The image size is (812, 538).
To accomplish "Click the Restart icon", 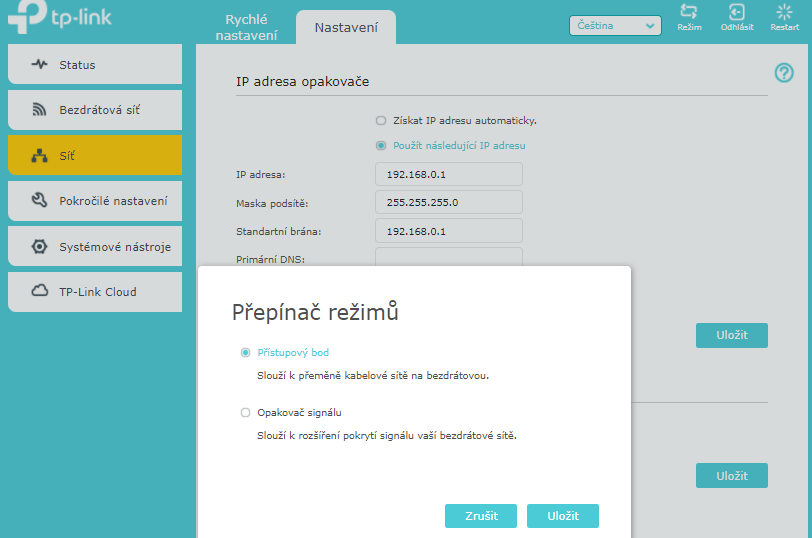I will coord(784,13).
